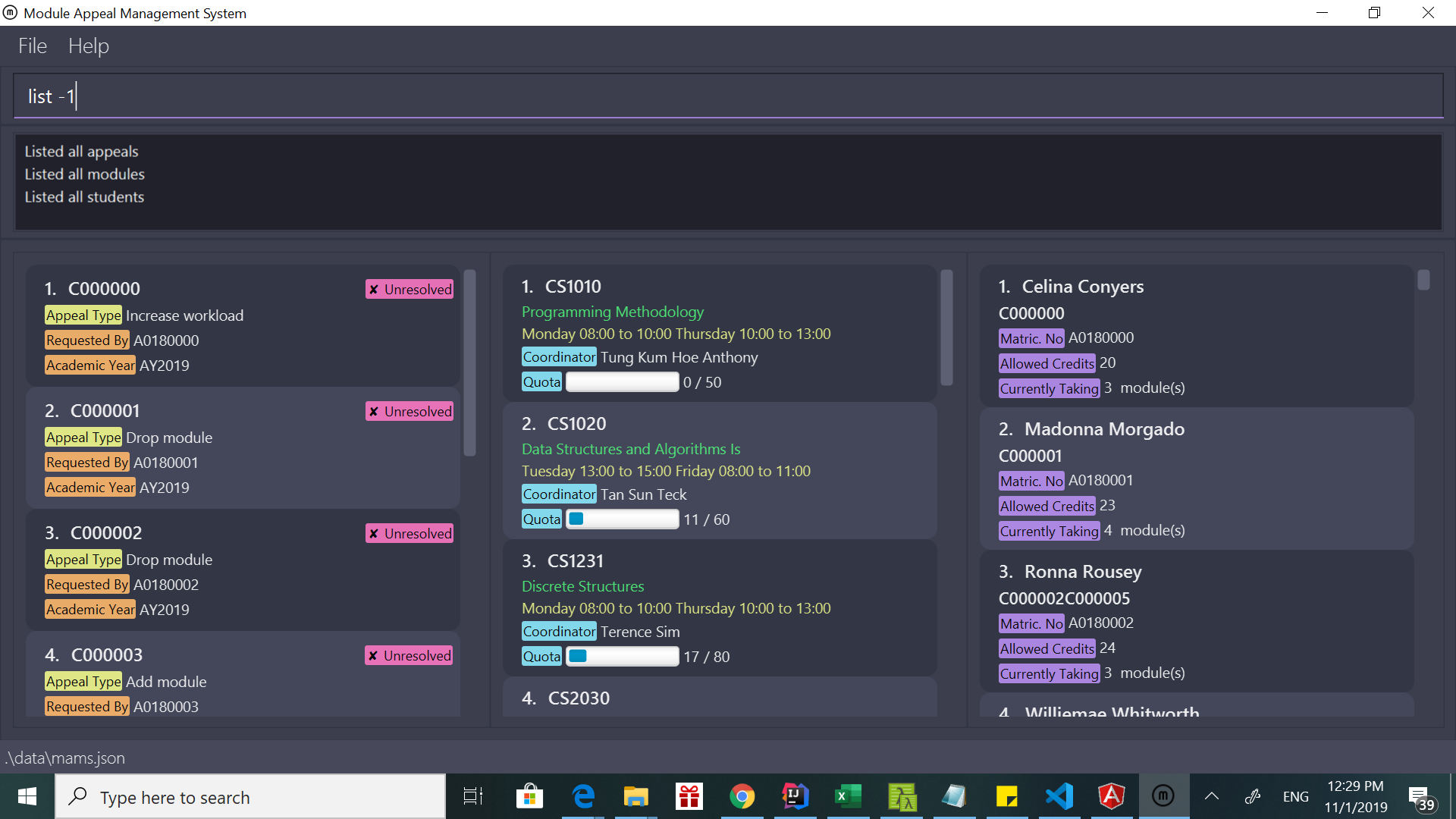Open Visual Studio Code from taskbar
This screenshot has width=1456, height=819.
[x=1059, y=796]
